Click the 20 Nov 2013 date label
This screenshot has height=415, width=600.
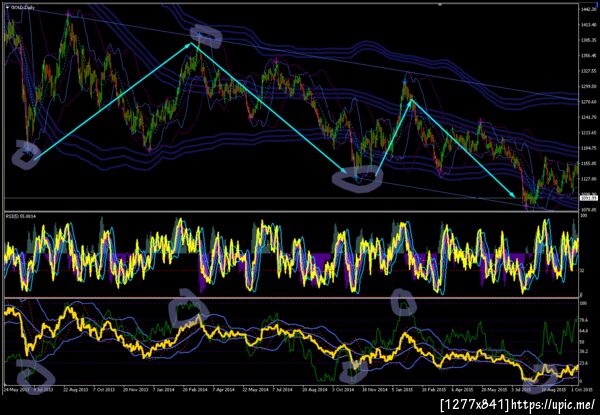(136, 389)
